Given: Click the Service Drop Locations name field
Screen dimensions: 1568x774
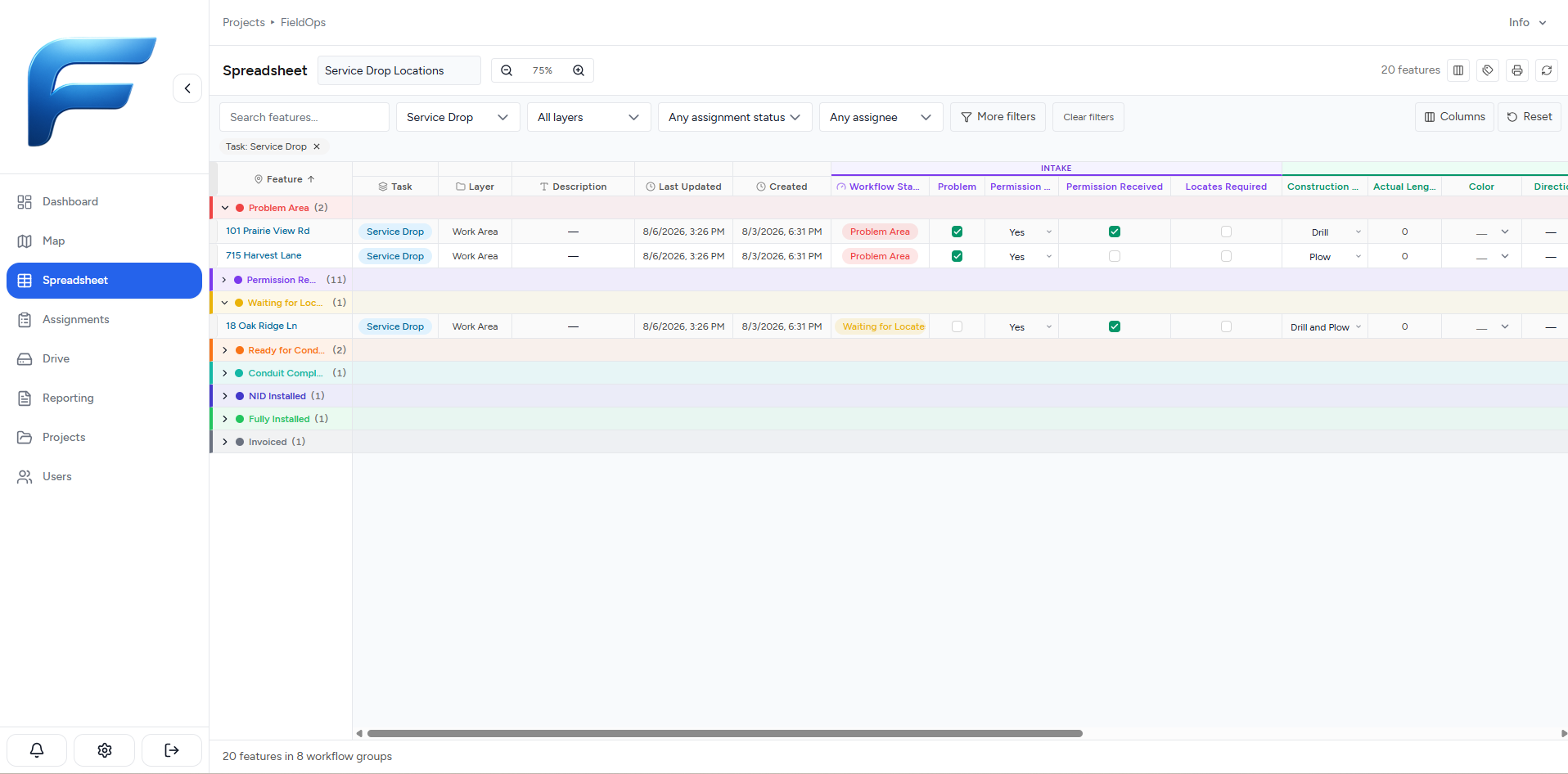Looking at the screenshot, I should click(399, 70).
